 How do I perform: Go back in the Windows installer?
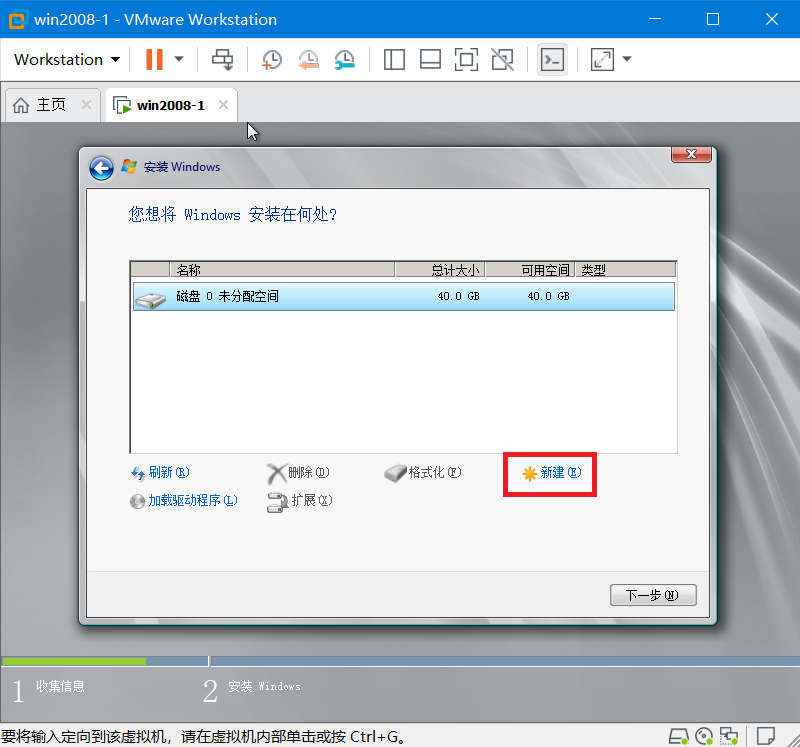click(x=102, y=168)
